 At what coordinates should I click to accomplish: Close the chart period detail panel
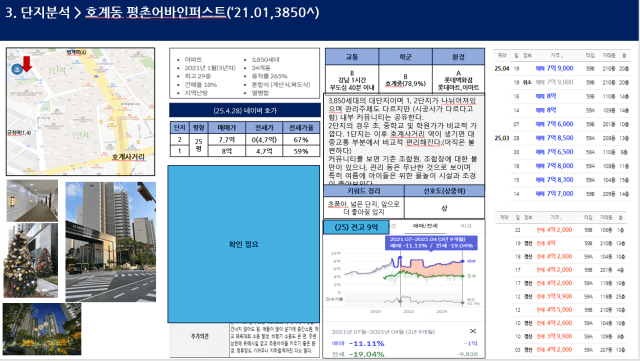[x=473, y=331]
